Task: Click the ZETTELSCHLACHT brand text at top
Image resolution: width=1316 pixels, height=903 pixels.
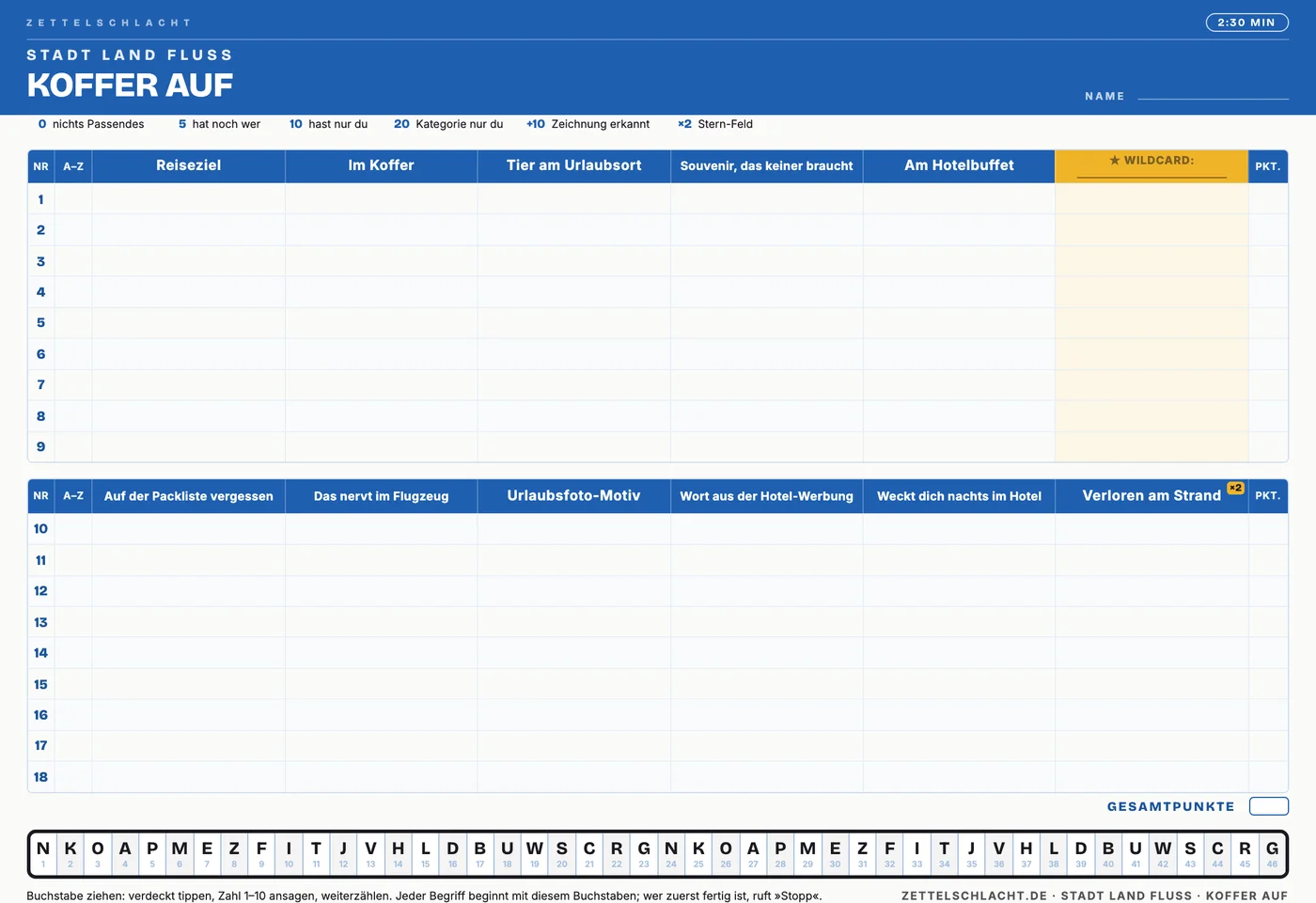Action: [108, 23]
